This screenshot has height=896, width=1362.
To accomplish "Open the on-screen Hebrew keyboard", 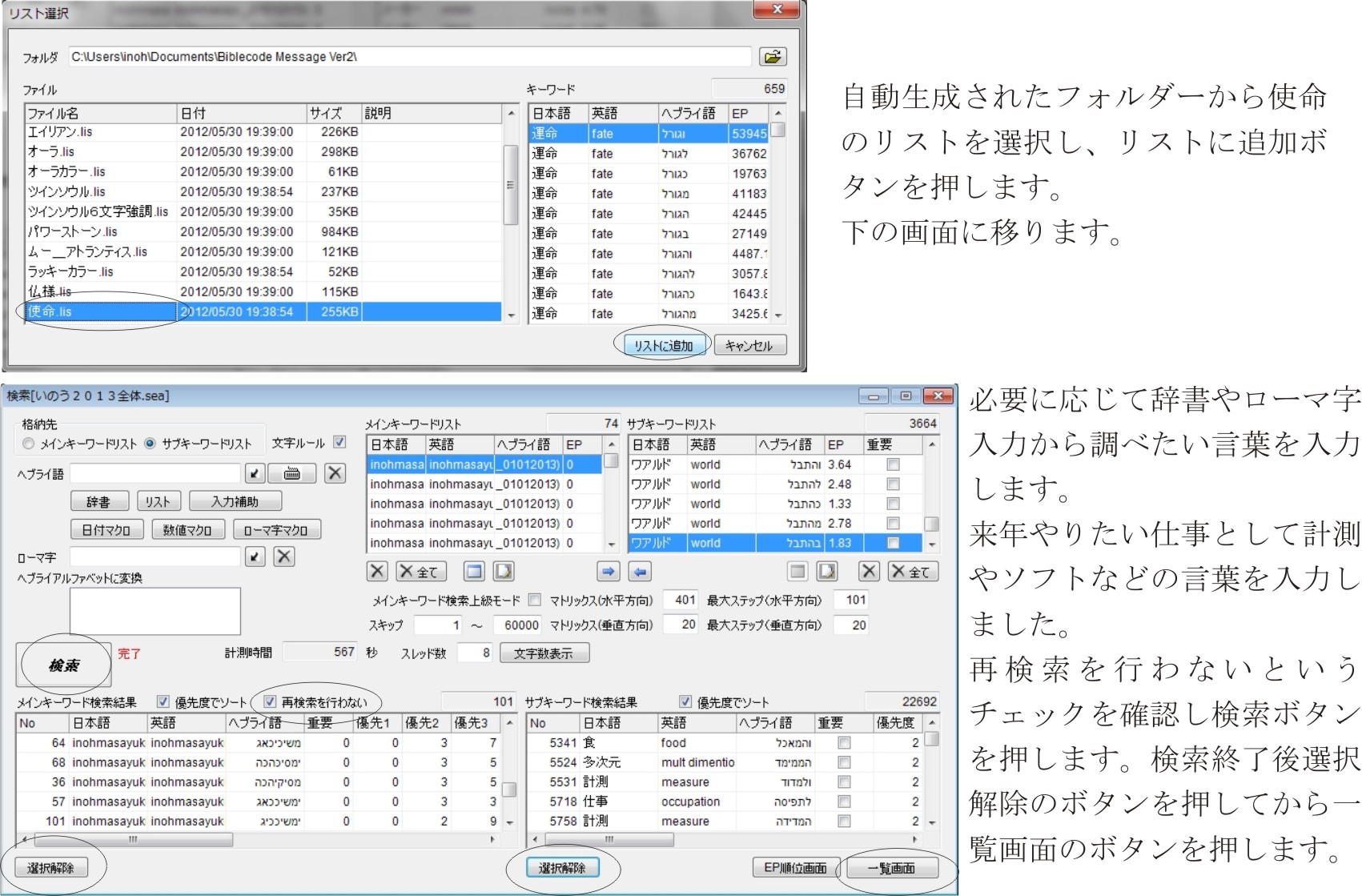I will [x=291, y=473].
